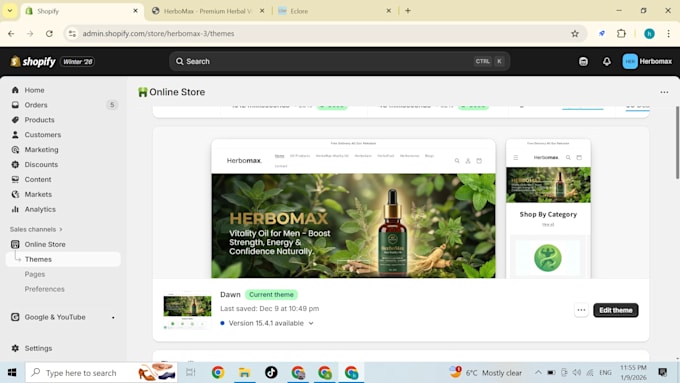This screenshot has height=383, width=680.
Task: View site information icon in address bar
Action: tap(72, 33)
